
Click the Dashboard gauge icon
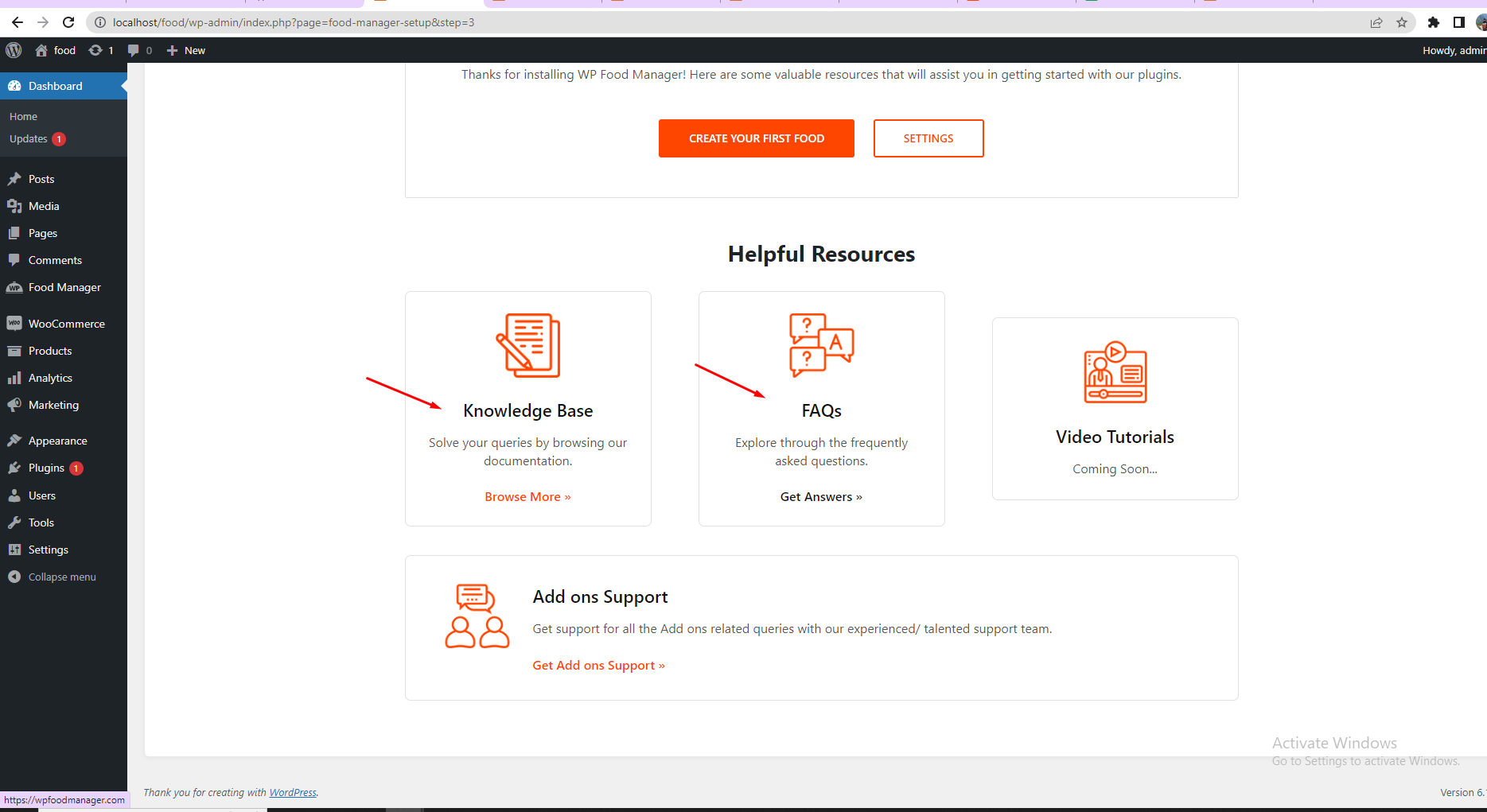[14, 86]
